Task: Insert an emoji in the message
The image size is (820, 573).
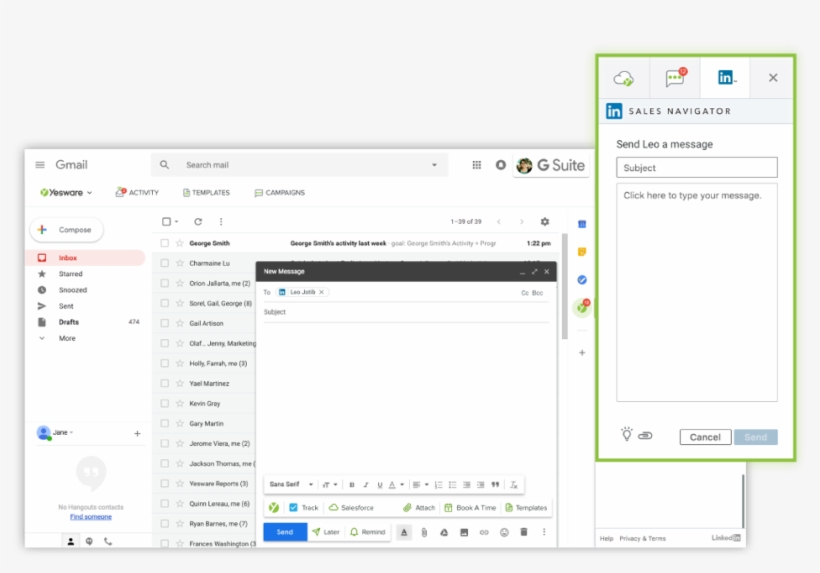Action: pos(504,532)
